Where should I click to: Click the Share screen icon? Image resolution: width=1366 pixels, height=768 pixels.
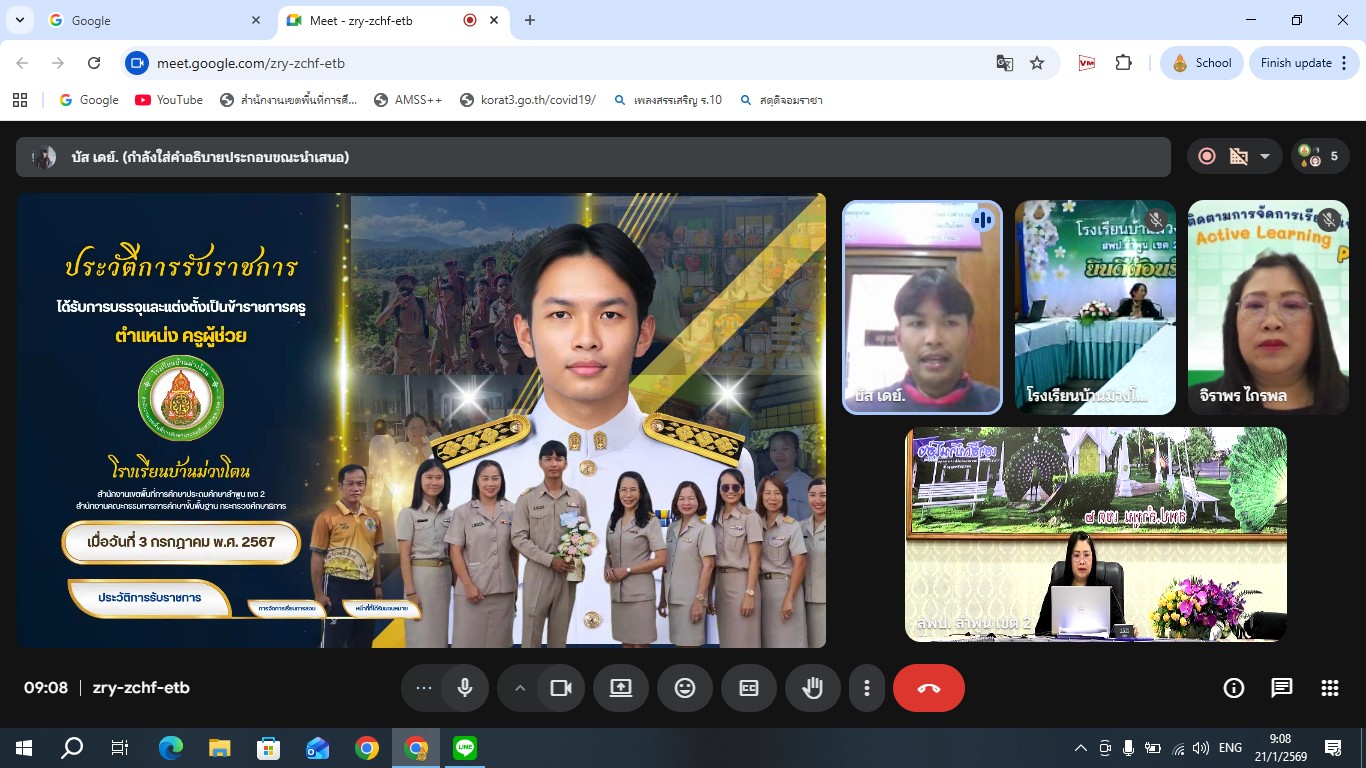click(x=620, y=688)
